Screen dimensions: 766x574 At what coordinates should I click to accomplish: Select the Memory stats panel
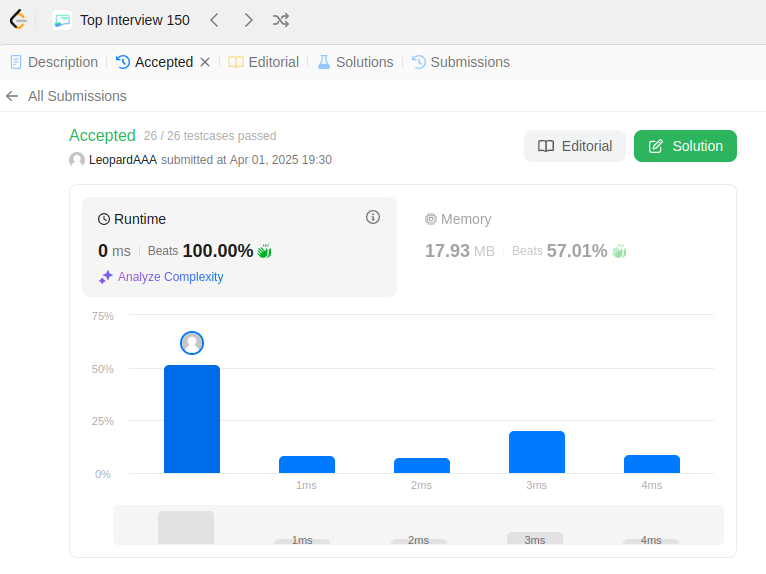(567, 247)
